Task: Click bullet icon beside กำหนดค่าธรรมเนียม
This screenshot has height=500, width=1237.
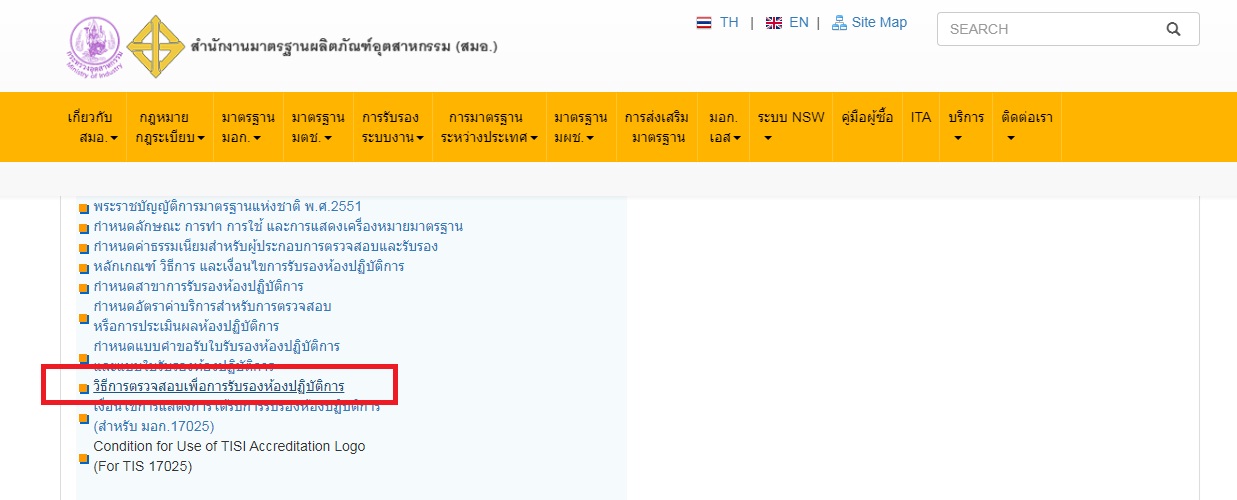Action: coord(84,249)
